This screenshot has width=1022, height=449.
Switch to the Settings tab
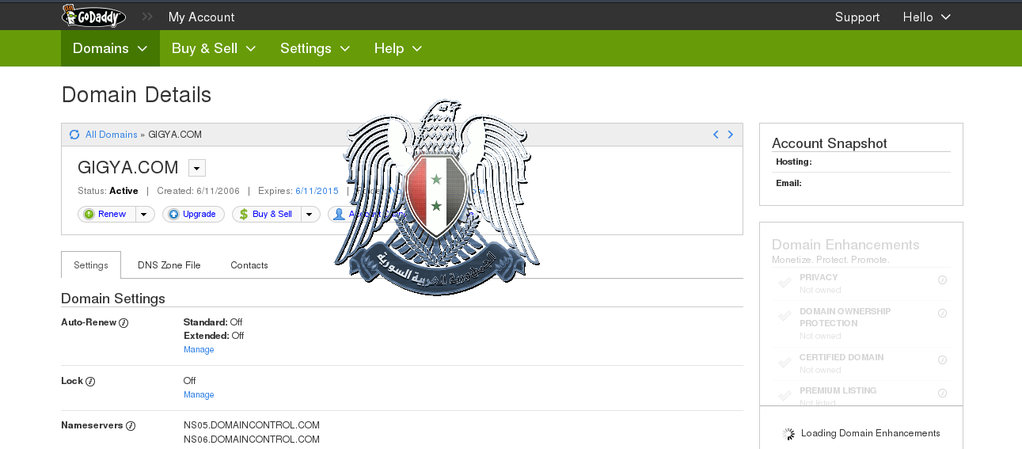tap(91, 265)
